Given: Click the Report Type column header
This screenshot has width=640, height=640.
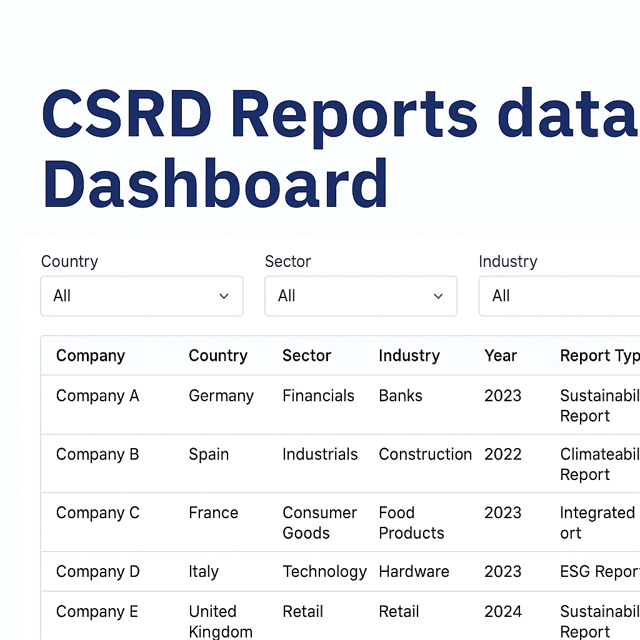Looking at the screenshot, I should pyautogui.click(x=598, y=355).
